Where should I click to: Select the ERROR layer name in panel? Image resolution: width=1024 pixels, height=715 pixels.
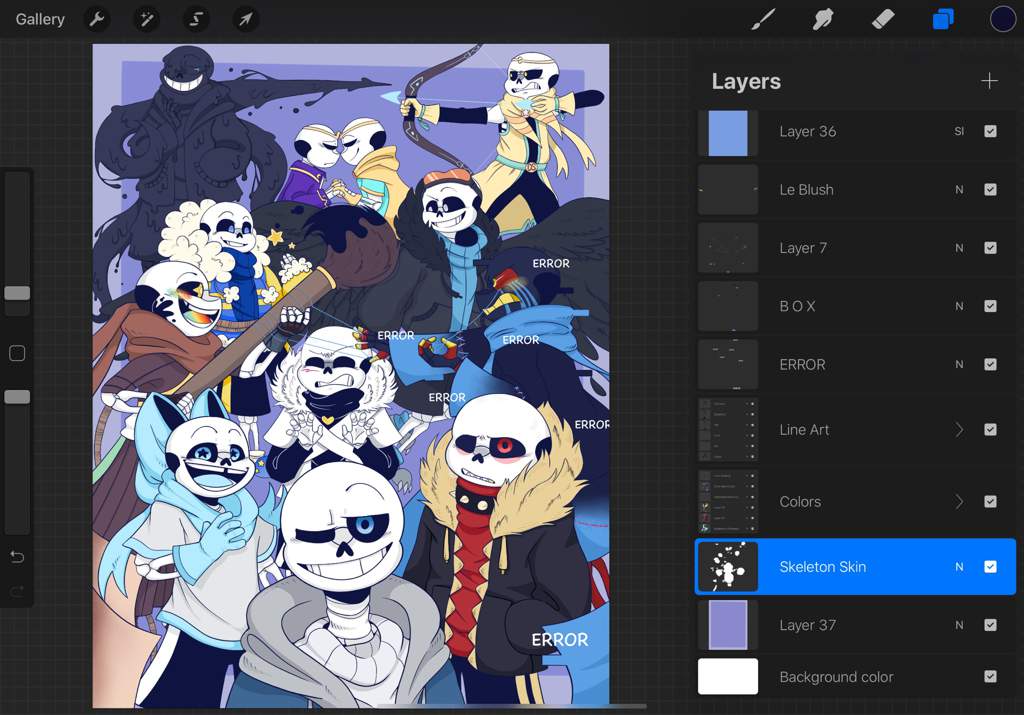point(802,364)
